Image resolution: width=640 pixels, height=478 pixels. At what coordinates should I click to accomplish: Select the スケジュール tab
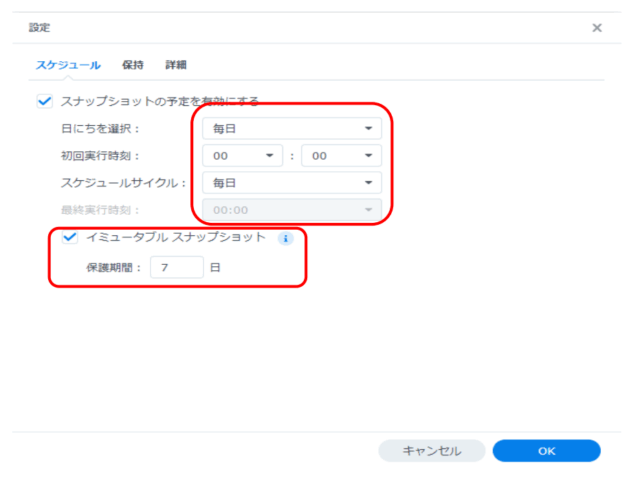pyautogui.click(x=68, y=65)
